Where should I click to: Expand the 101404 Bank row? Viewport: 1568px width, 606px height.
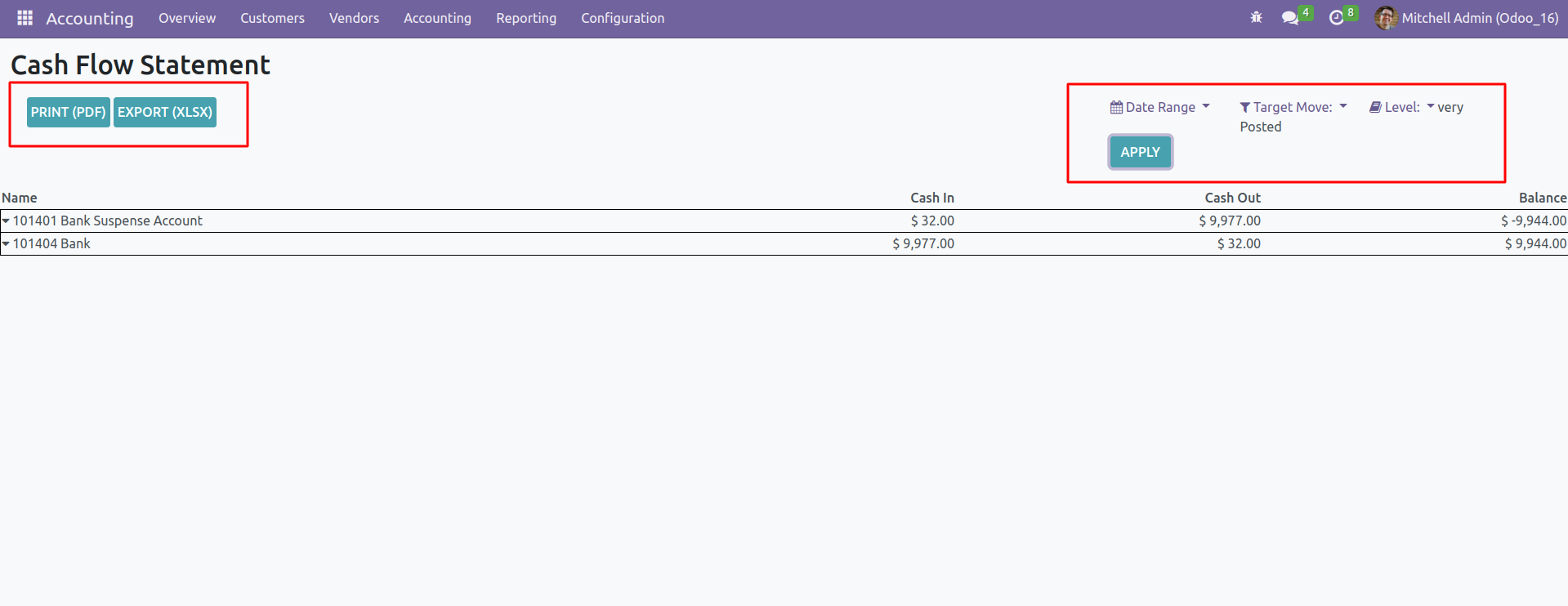[x=6, y=243]
